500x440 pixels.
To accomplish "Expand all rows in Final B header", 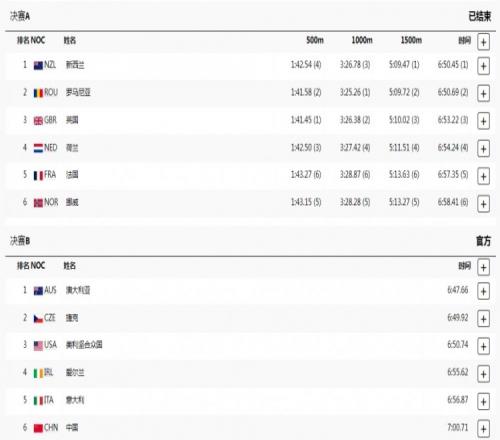I will tap(483, 267).
